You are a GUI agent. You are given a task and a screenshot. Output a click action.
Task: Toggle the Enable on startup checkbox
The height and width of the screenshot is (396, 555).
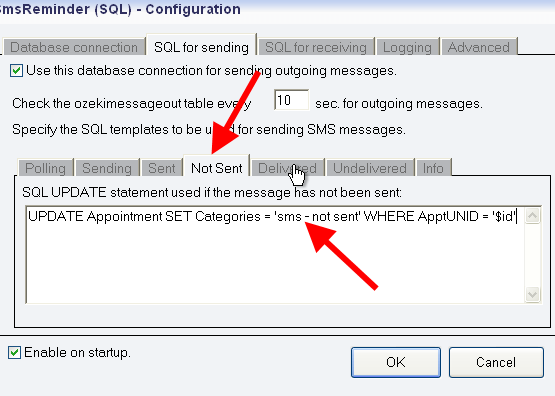pos(15,352)
